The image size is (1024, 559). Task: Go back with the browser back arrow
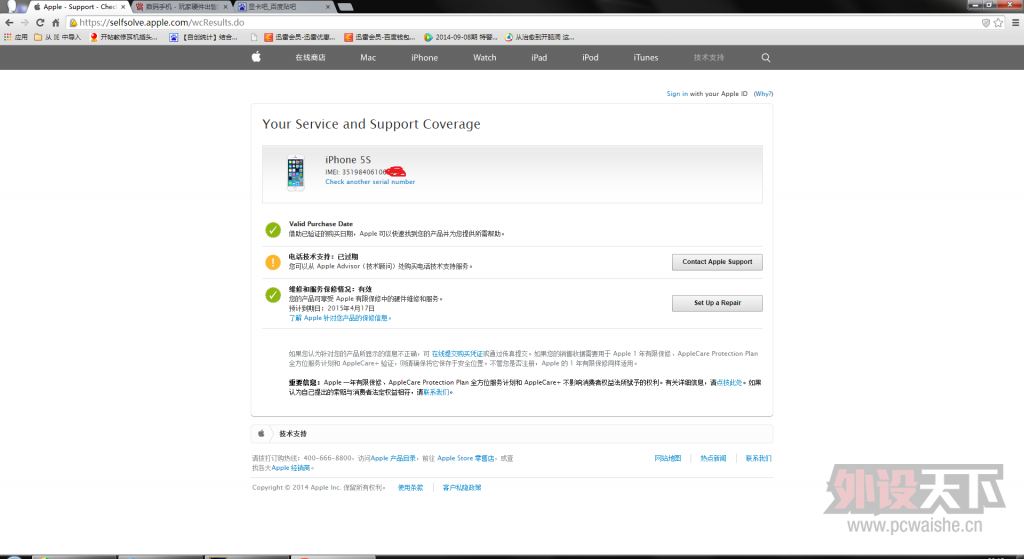click(9, 22)
